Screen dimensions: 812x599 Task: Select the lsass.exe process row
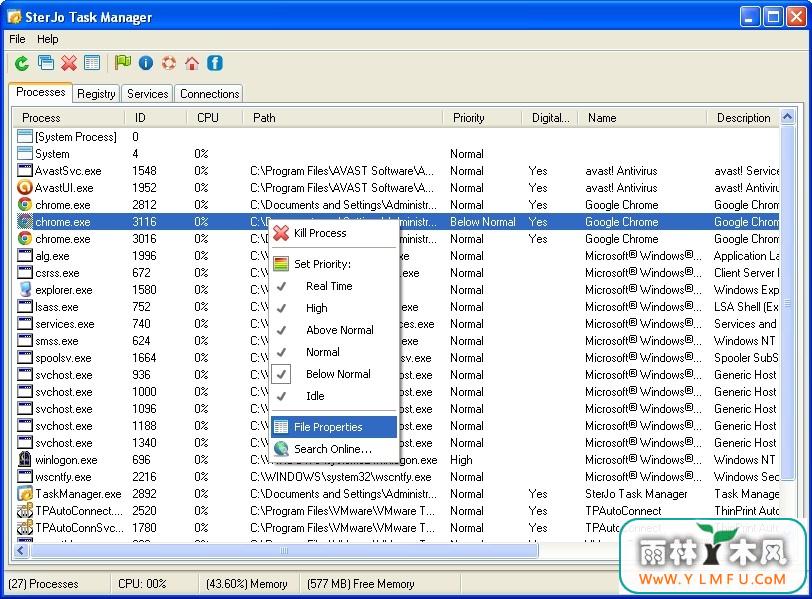click(396, 306)
